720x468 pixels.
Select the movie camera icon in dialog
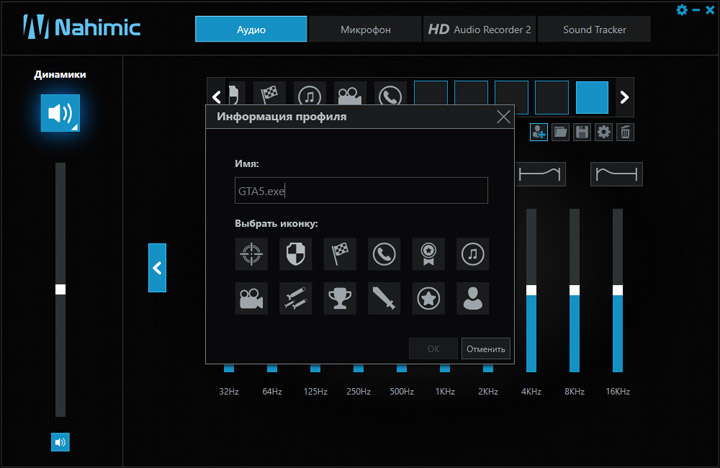click(x=251, y=299)
